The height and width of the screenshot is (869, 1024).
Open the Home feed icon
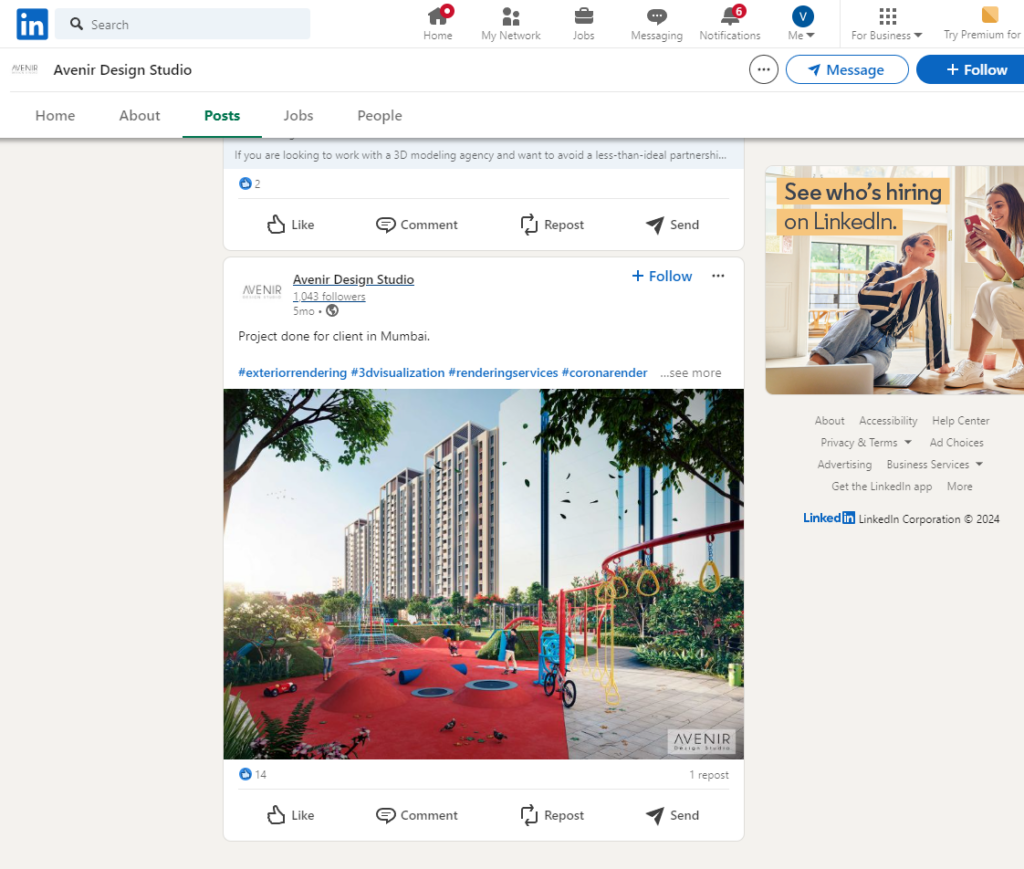[x=438, y=17]
